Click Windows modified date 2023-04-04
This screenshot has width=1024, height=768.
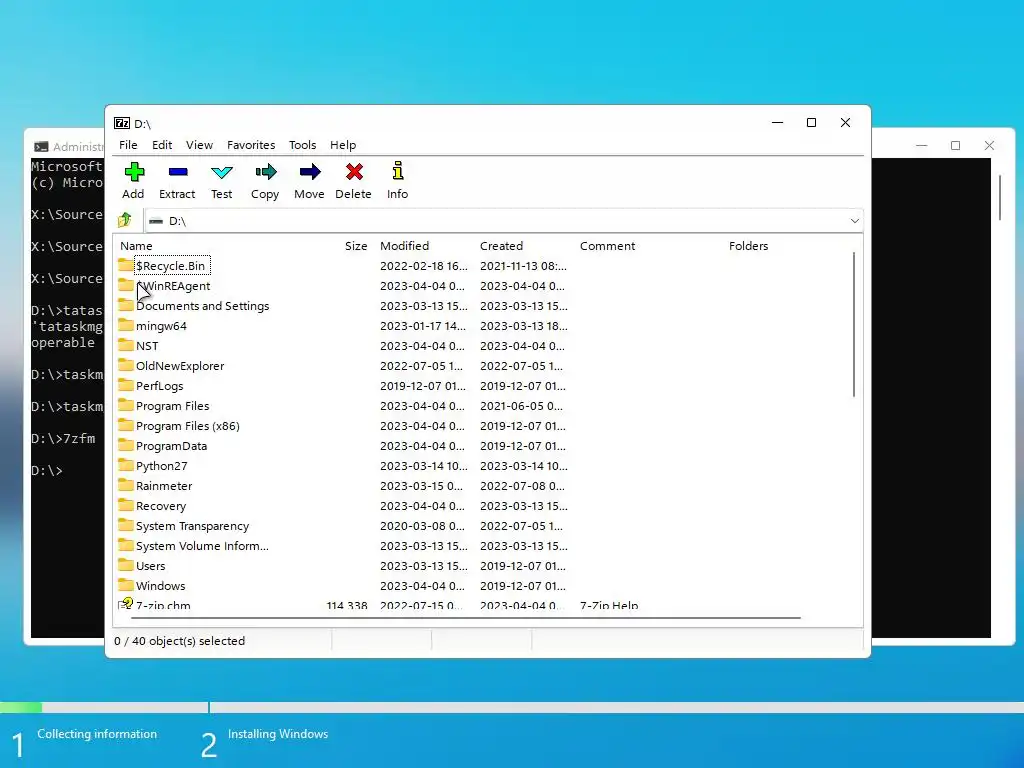click(422, 586)
